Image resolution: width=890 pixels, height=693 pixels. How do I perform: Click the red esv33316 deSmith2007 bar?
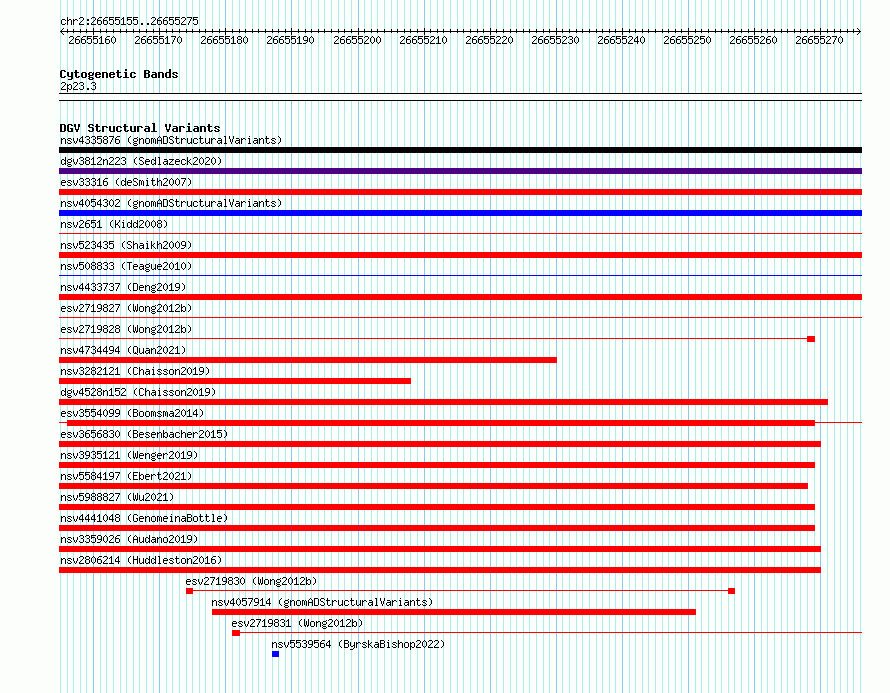tap(460, 192)
